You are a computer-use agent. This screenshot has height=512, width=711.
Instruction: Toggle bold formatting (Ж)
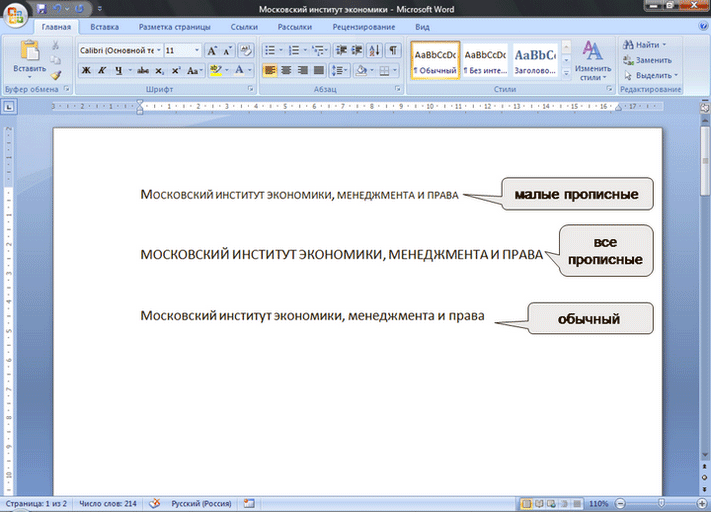point(86,71)
